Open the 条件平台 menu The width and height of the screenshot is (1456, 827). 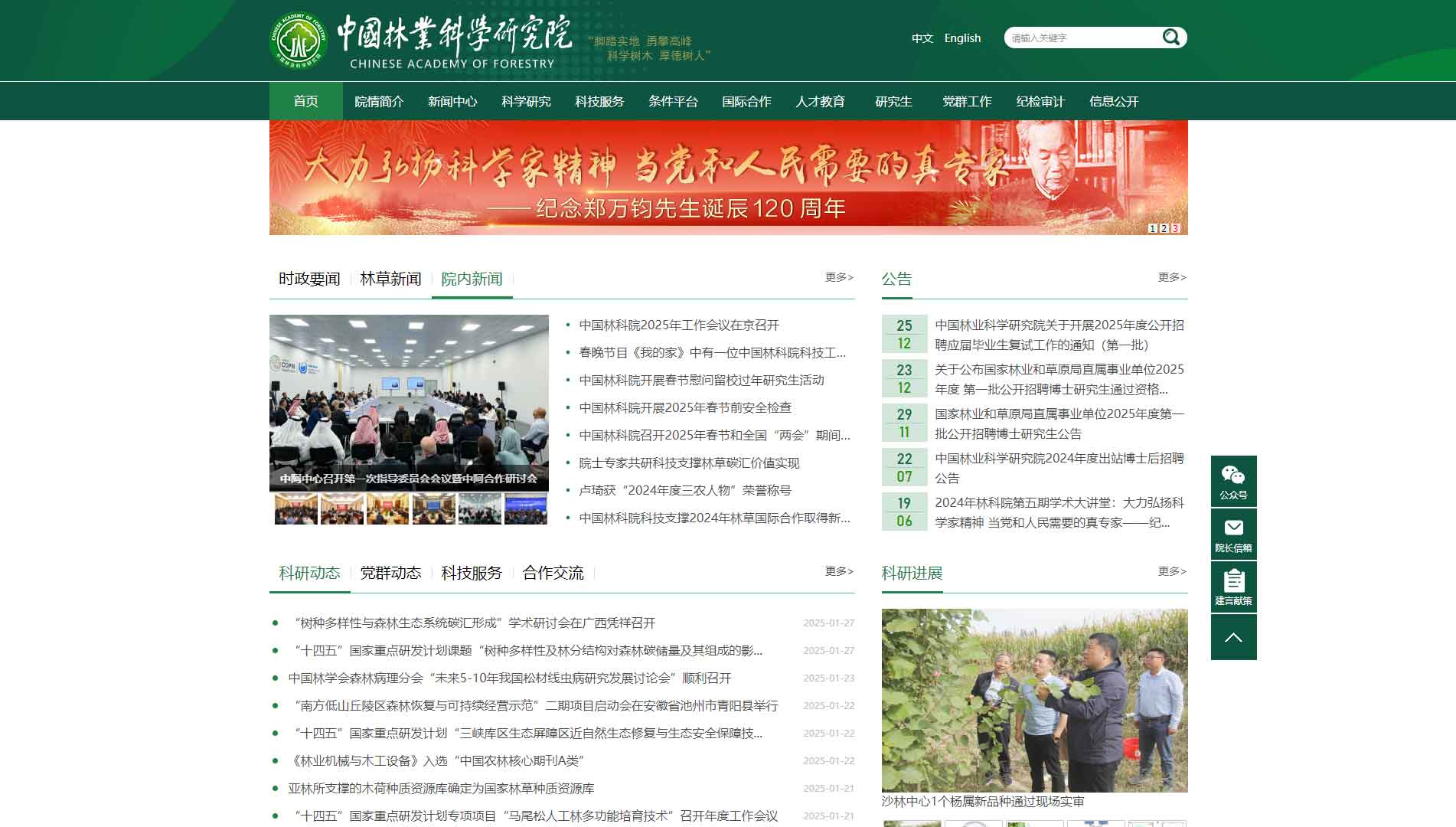(673, 101)
